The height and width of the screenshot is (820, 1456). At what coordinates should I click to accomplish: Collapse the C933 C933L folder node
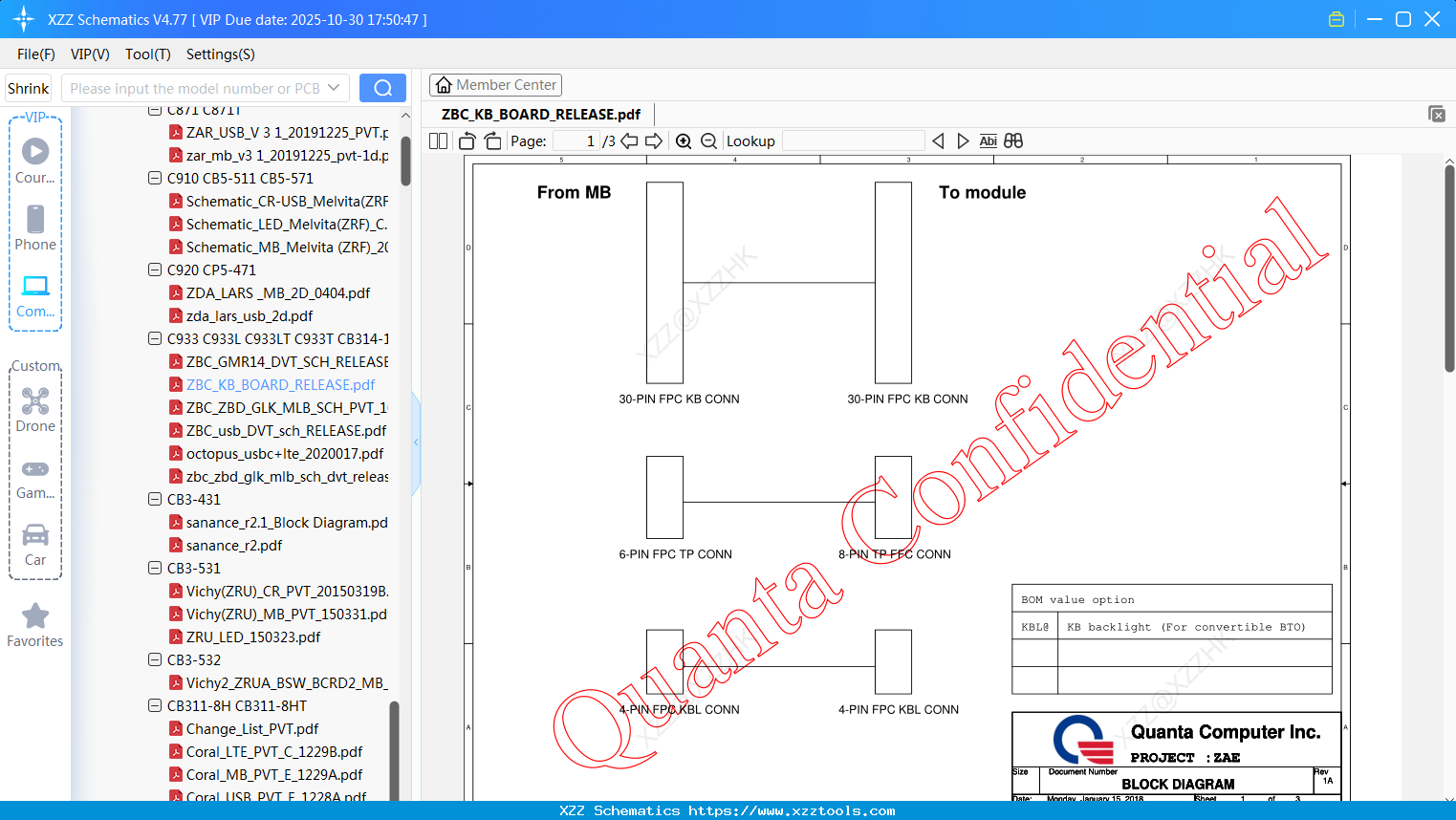[x=155, y=338]
